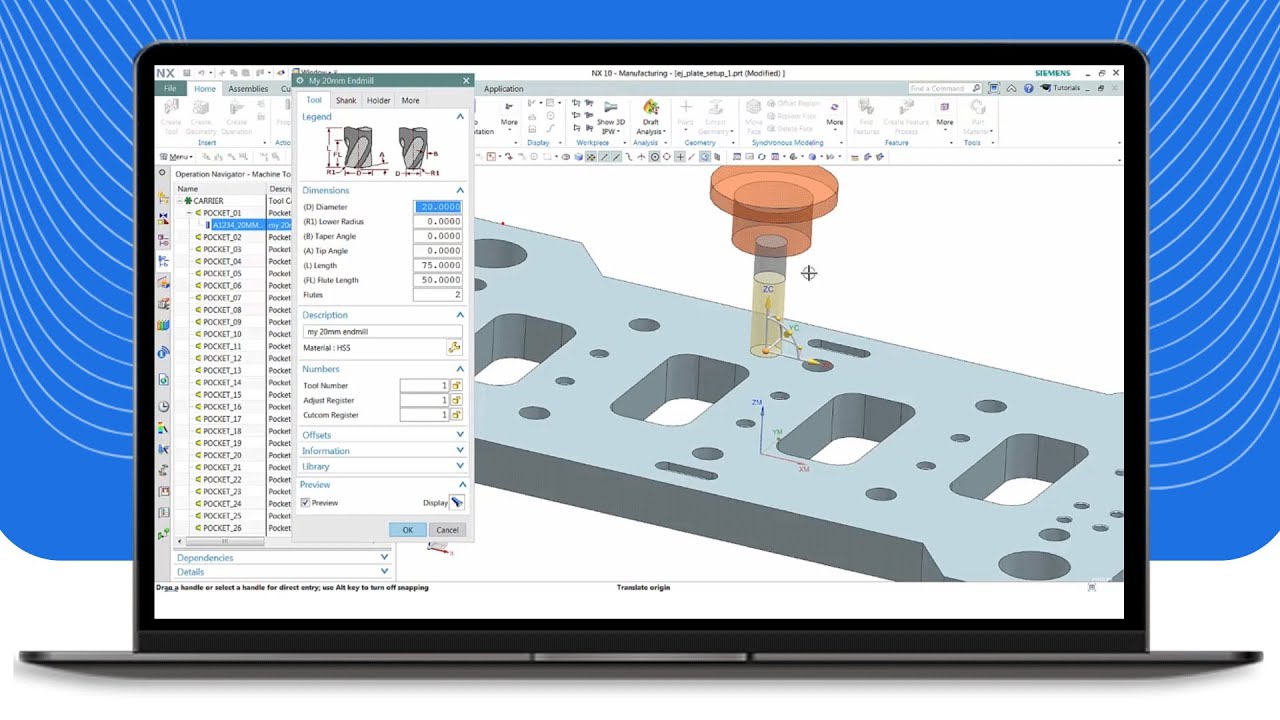Click lock icon beside Adjust Register

(x=457, y=400)
